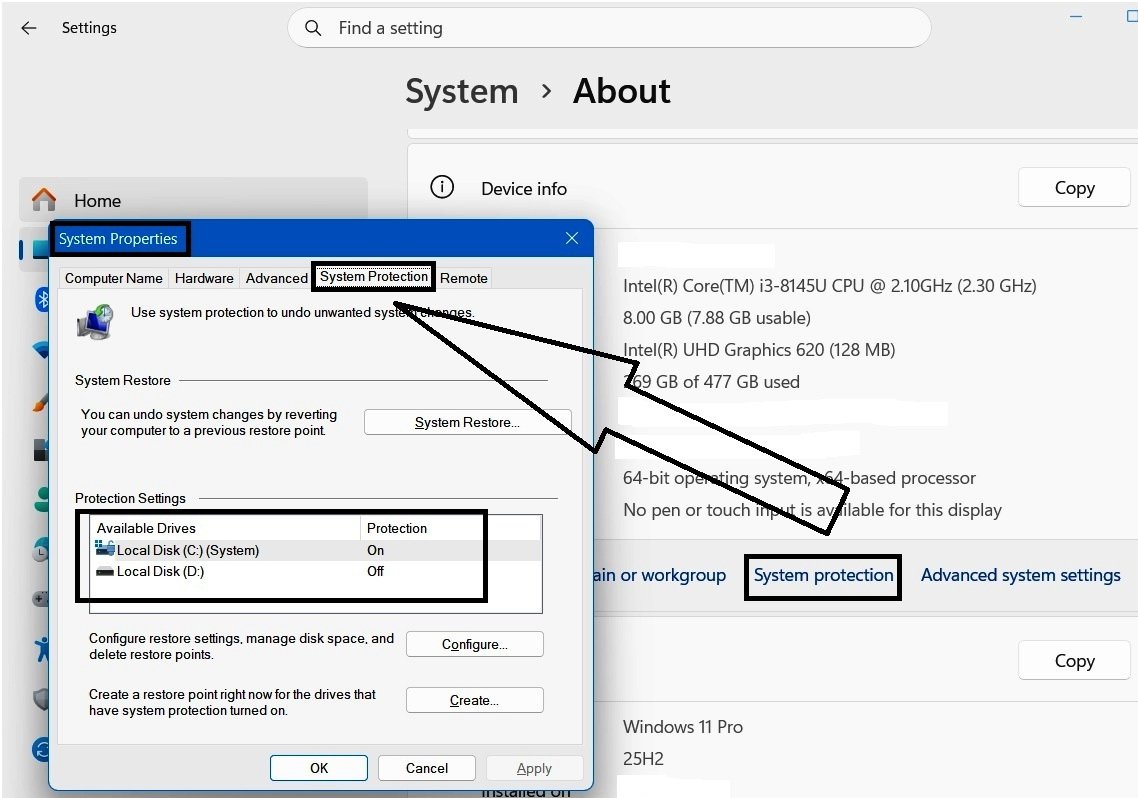Focus the Find a setting search box

coord(610,28)
